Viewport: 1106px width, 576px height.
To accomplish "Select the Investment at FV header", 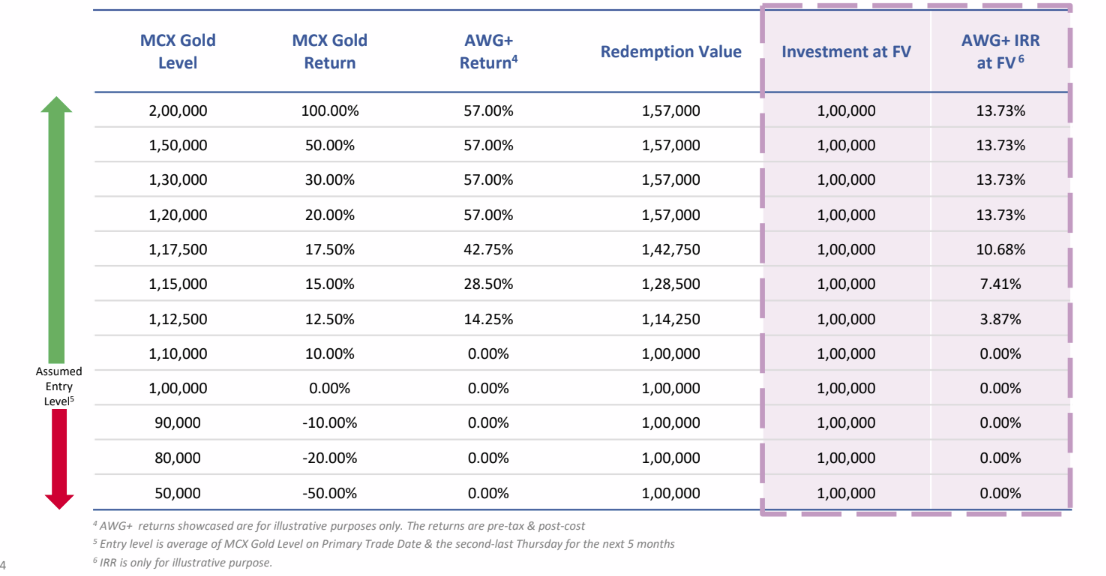I will (x=846, y=52).
